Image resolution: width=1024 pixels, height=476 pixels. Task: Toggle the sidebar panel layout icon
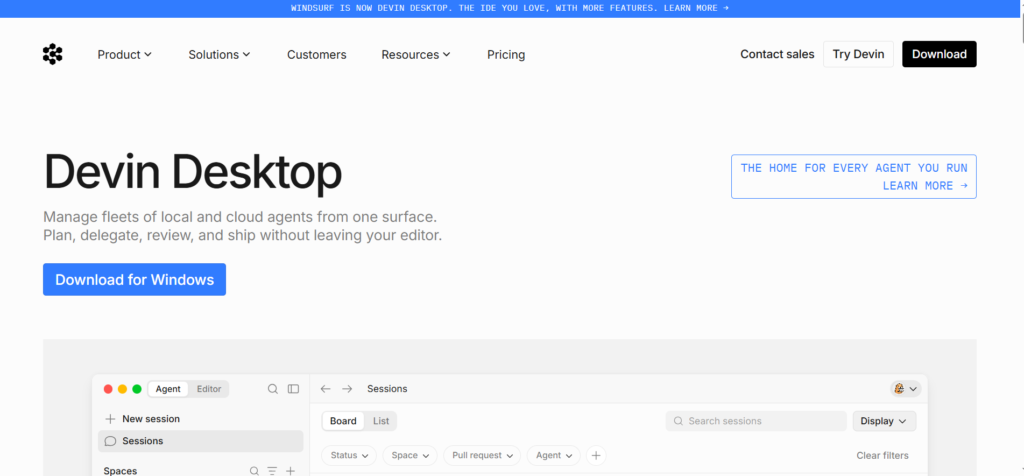coord(293,389)
